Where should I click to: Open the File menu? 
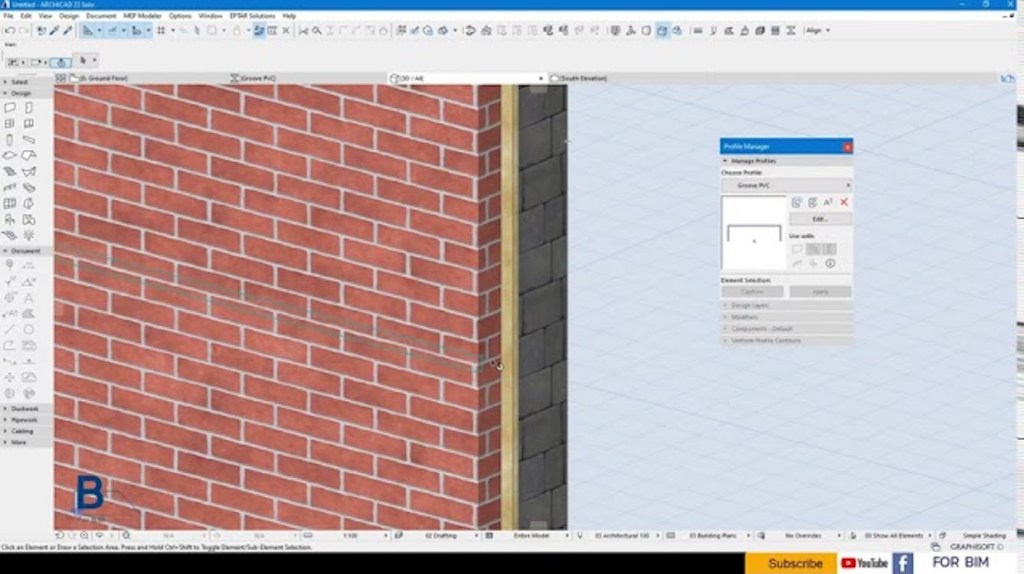(8, 16)
